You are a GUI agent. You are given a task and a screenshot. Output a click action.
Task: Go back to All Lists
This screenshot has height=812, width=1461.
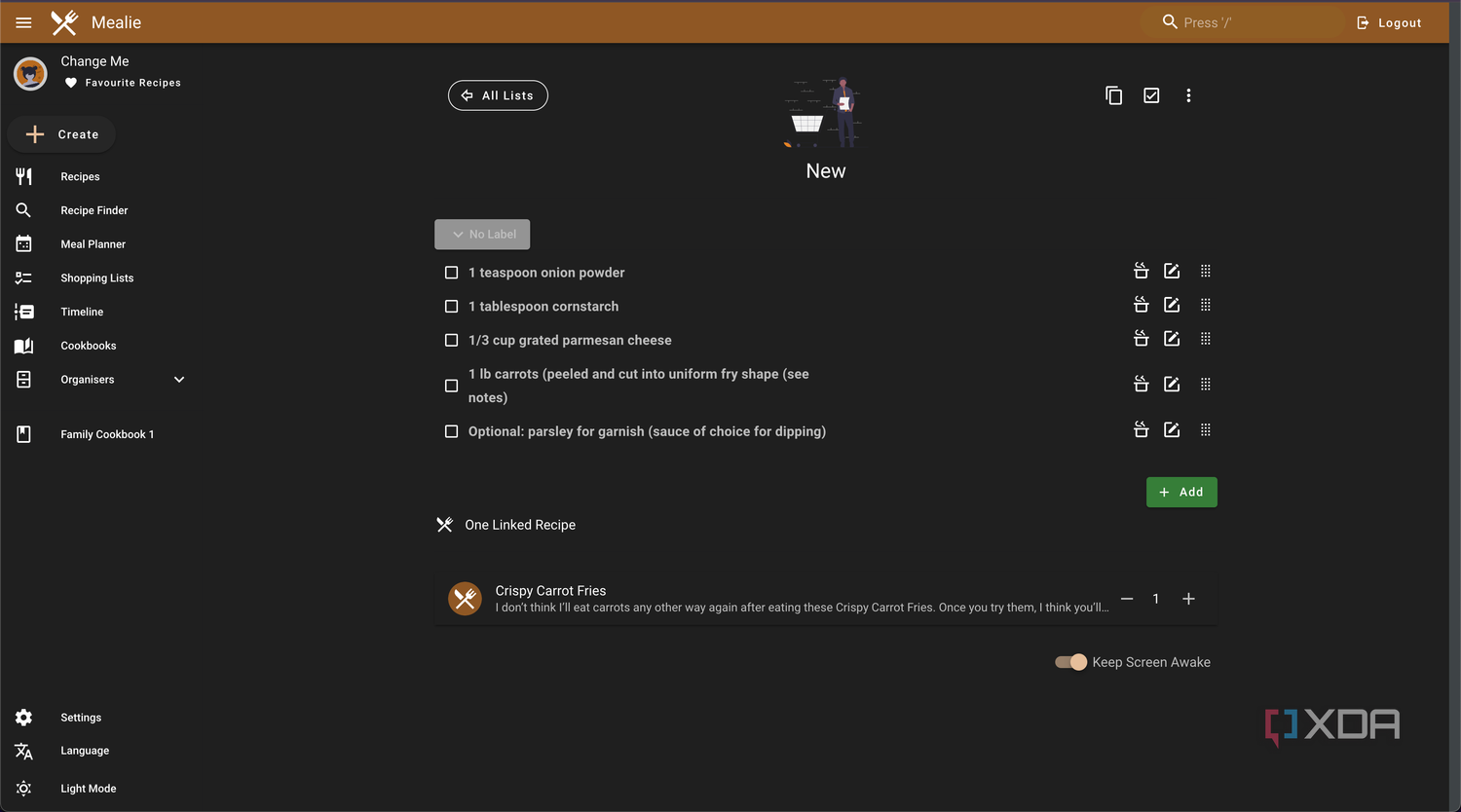point(498,95)
